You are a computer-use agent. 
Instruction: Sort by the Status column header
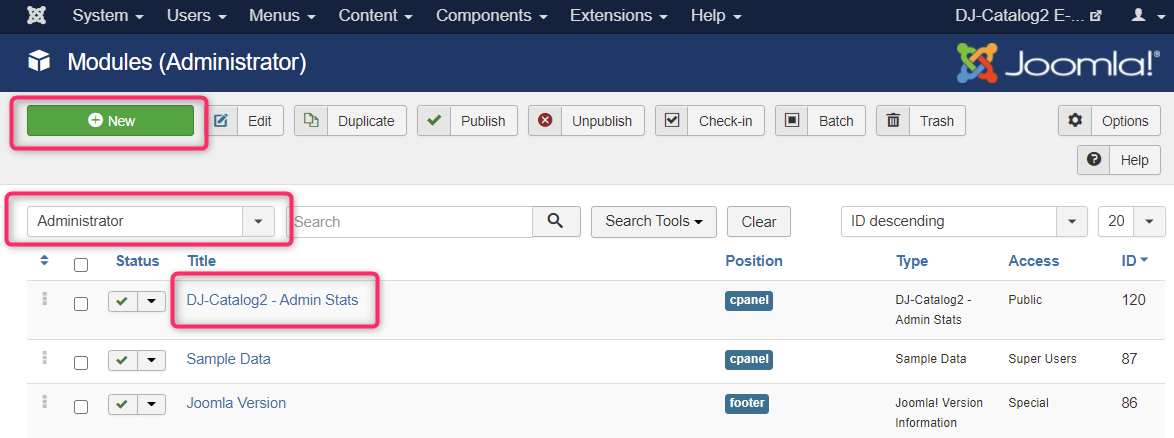(138, 261)
